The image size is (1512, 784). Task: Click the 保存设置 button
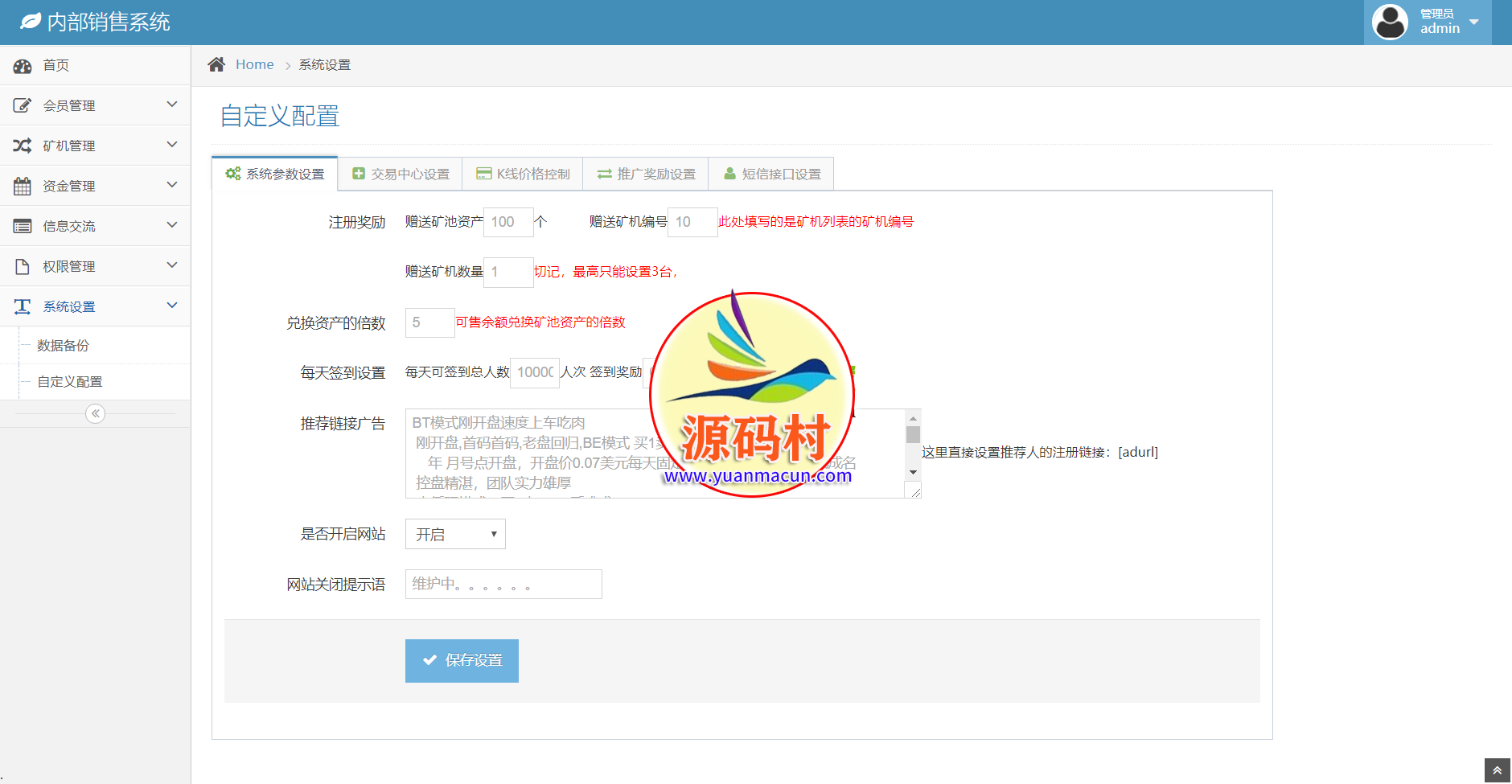click(462, 660)
